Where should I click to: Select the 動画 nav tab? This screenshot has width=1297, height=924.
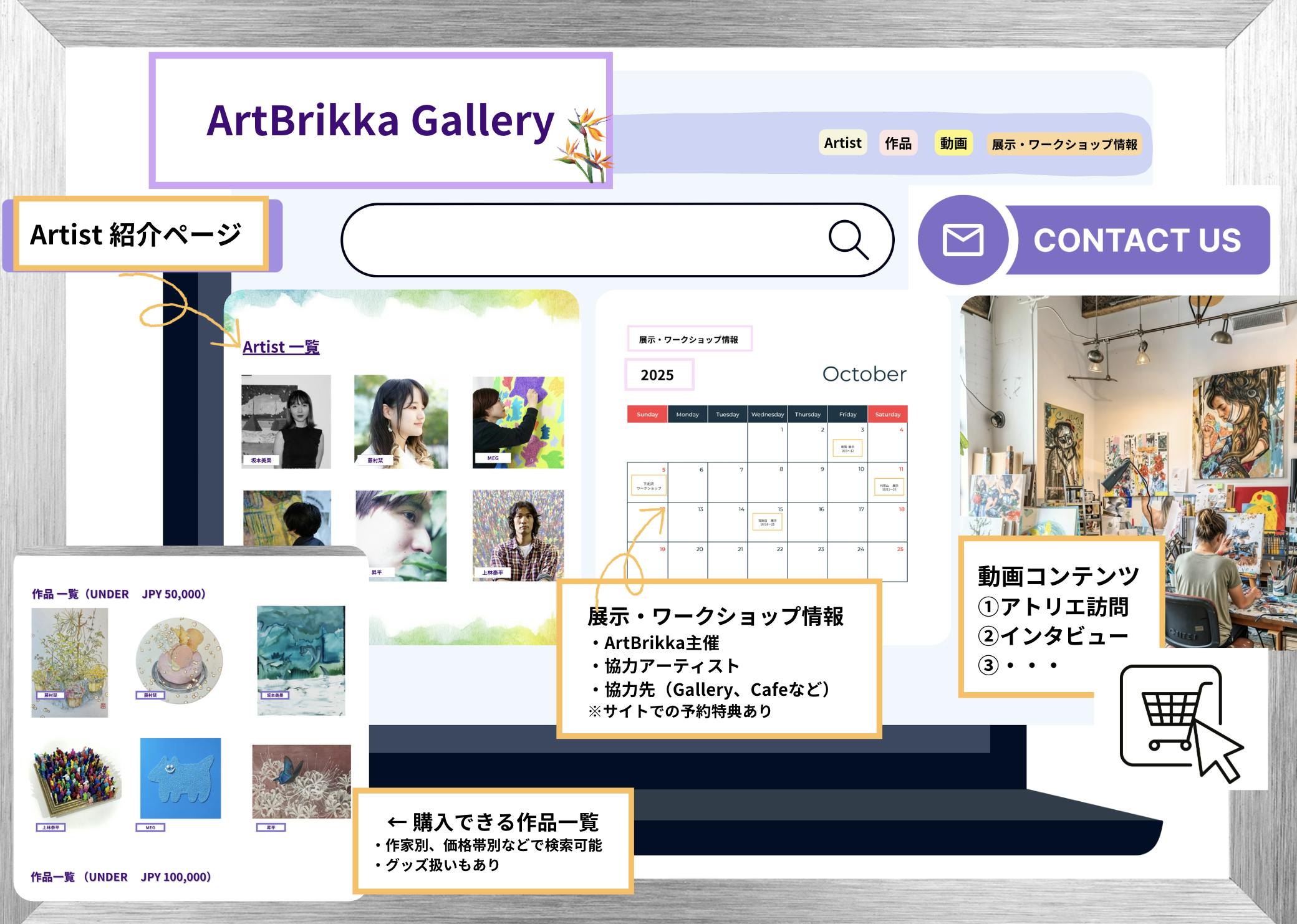[953, 143]
